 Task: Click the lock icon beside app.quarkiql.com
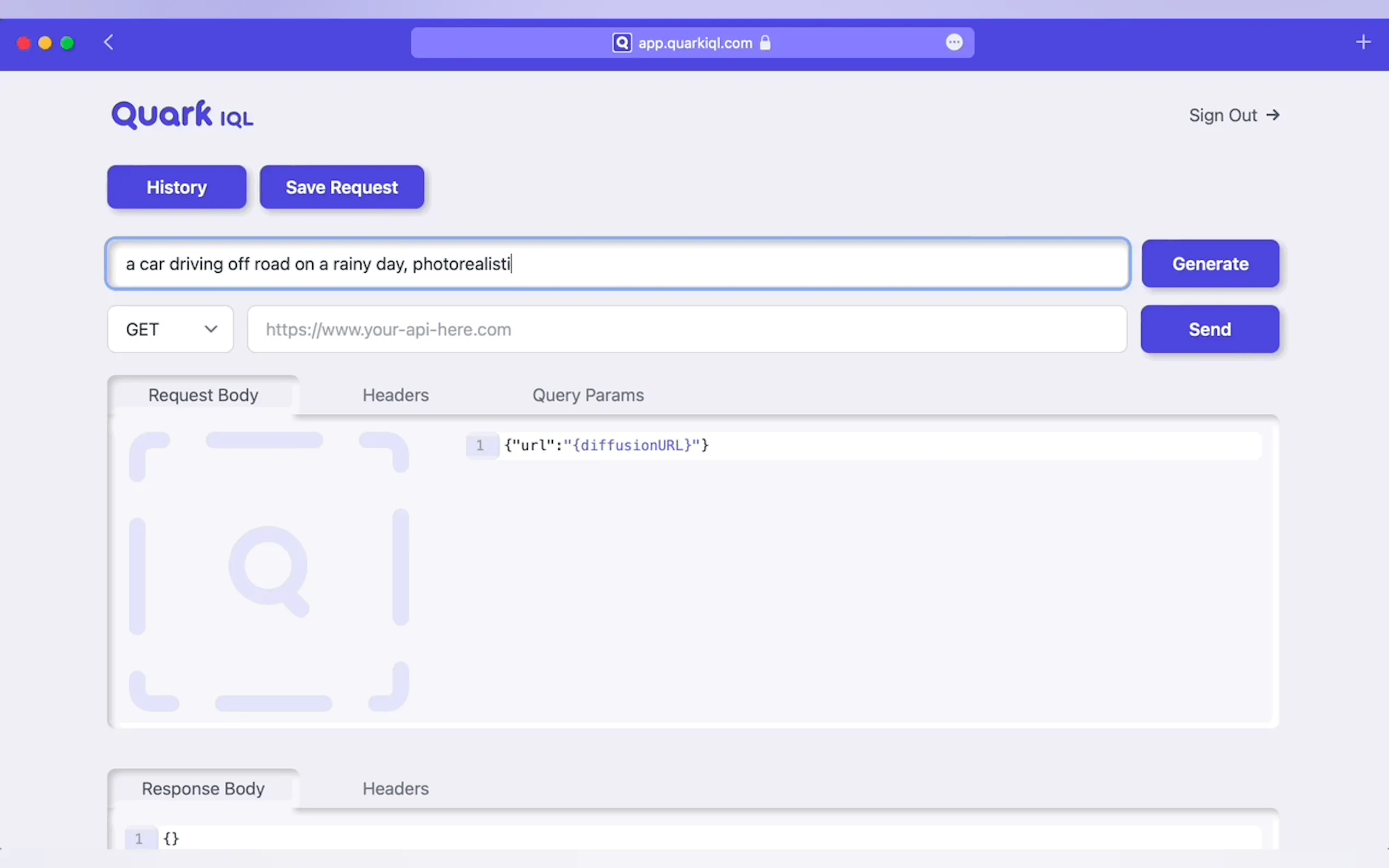tap(766, 43)
